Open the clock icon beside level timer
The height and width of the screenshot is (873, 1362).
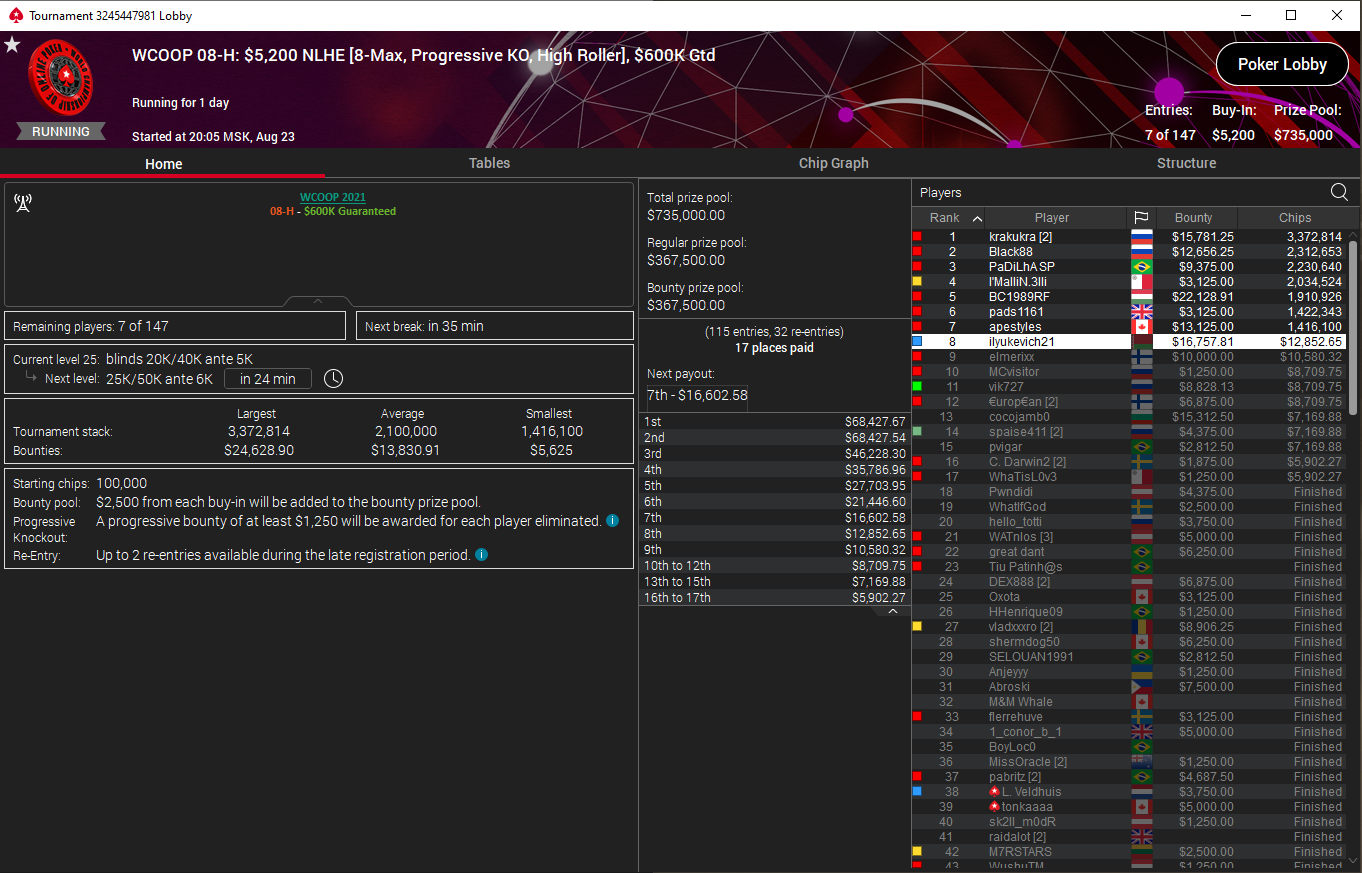(333, 379)
